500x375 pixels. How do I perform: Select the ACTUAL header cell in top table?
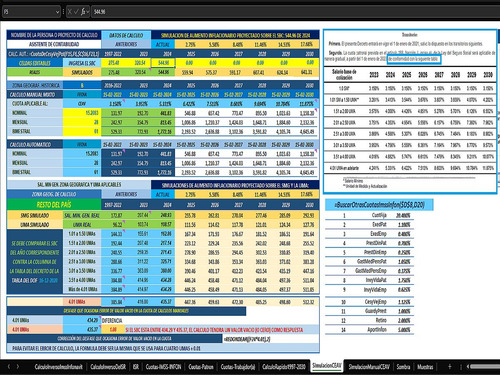point(163,44)
